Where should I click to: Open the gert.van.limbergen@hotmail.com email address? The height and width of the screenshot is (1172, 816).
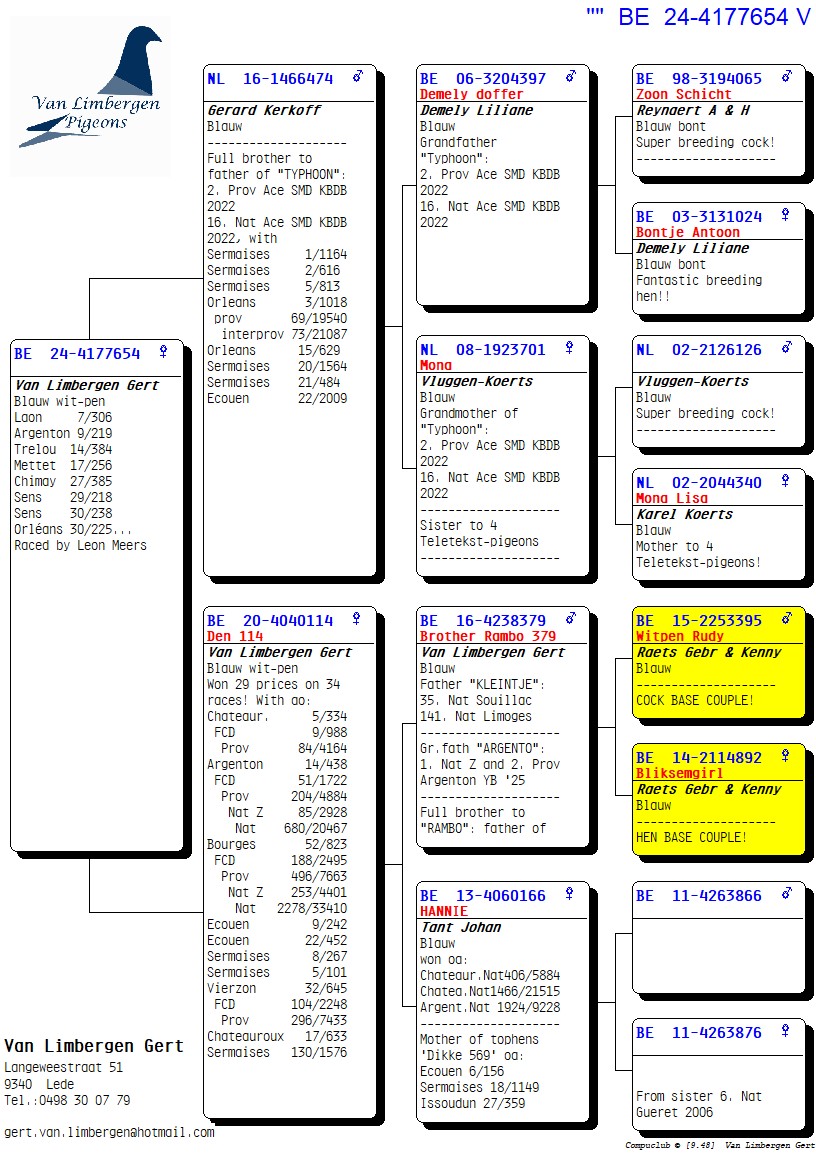(x=109, y=1132)
